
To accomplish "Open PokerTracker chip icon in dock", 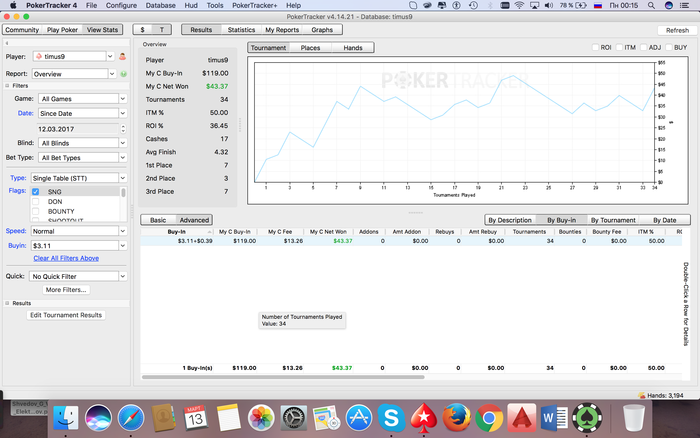I will (x=587, y=418).
